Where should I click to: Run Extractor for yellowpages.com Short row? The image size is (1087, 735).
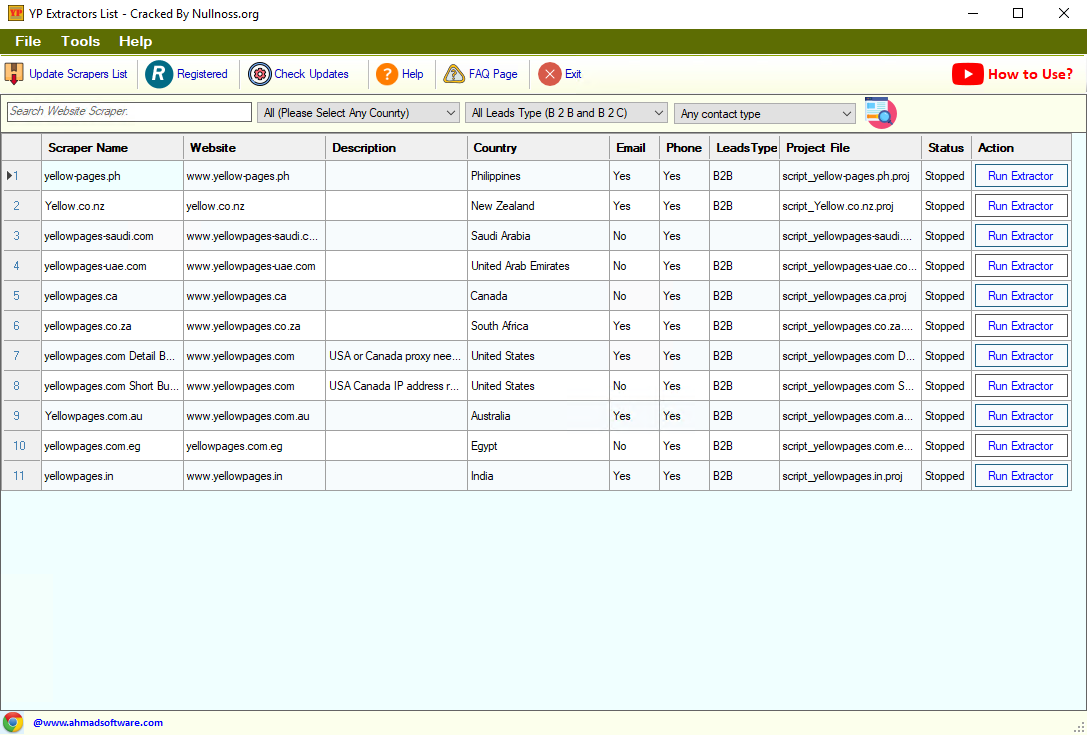(1021, 386)
